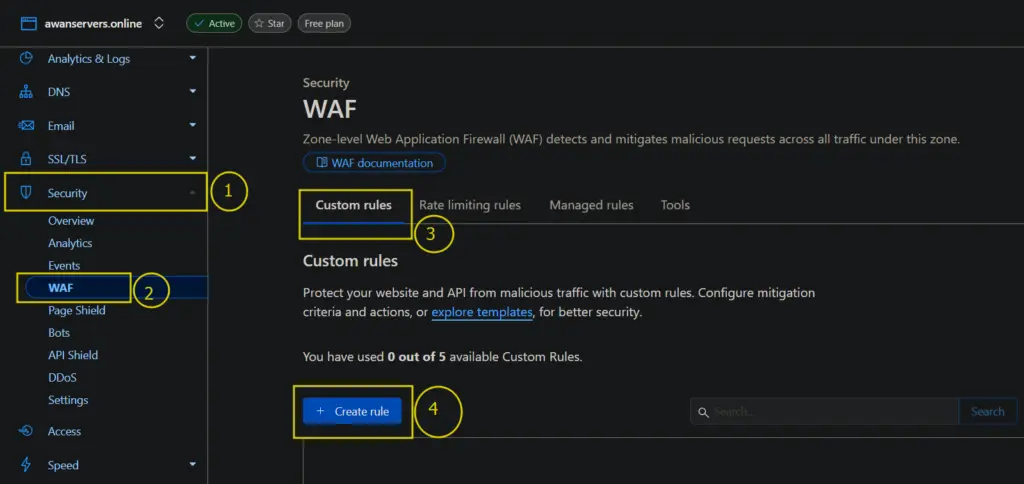Click the website icon beside awanservers.online
This screenshot has height=484, width=1024.
click(28, 24)
